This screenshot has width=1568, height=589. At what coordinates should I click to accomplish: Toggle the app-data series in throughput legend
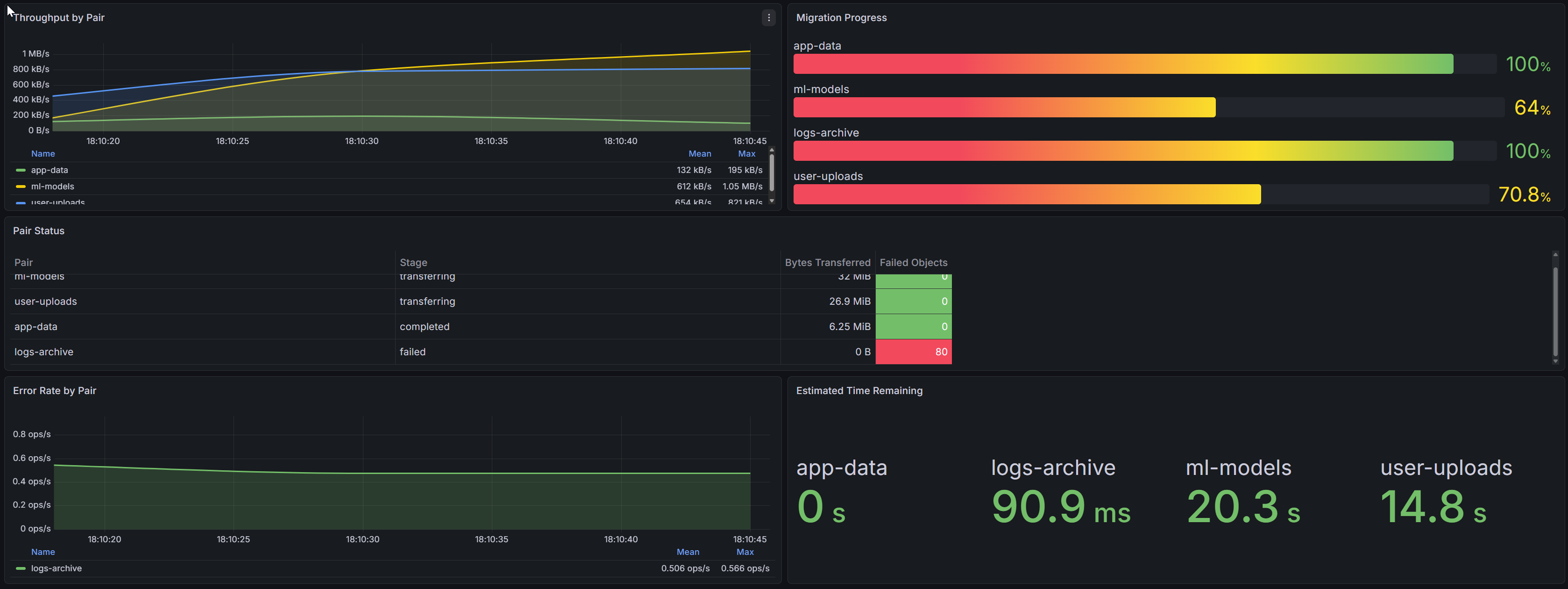tap(50, 170)
